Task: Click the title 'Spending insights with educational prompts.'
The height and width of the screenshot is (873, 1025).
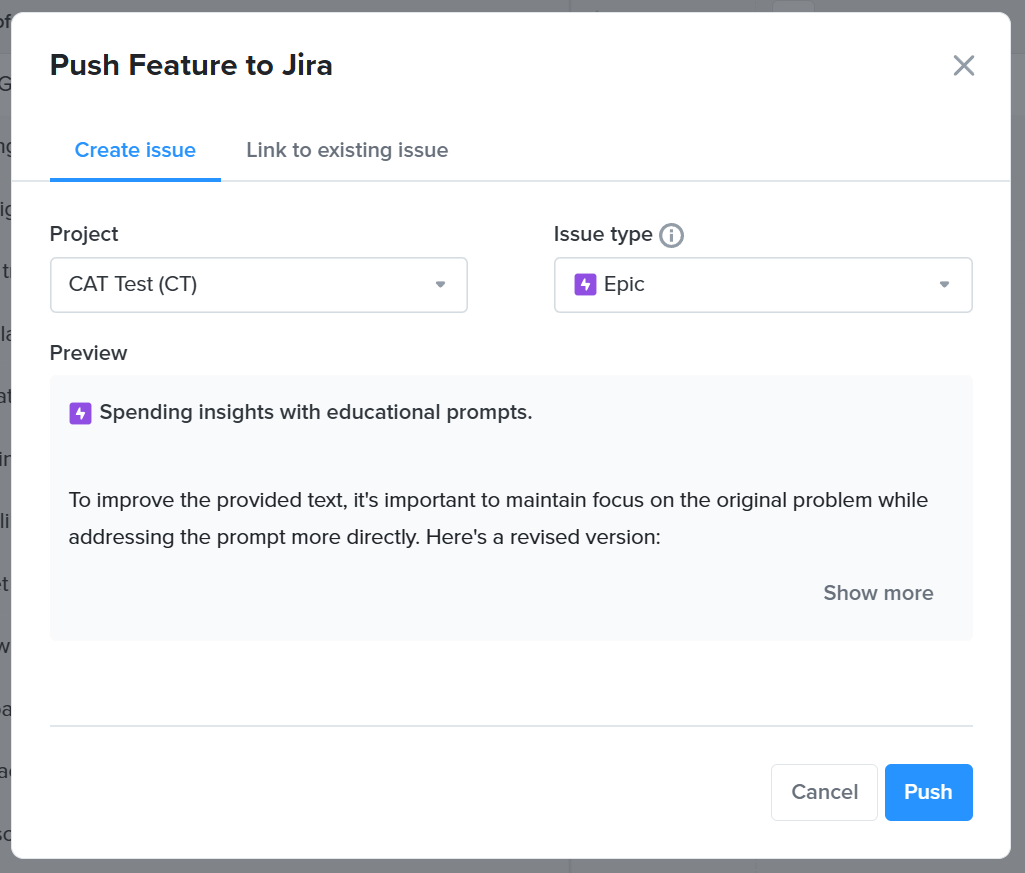Action: [x=316, y=413]
